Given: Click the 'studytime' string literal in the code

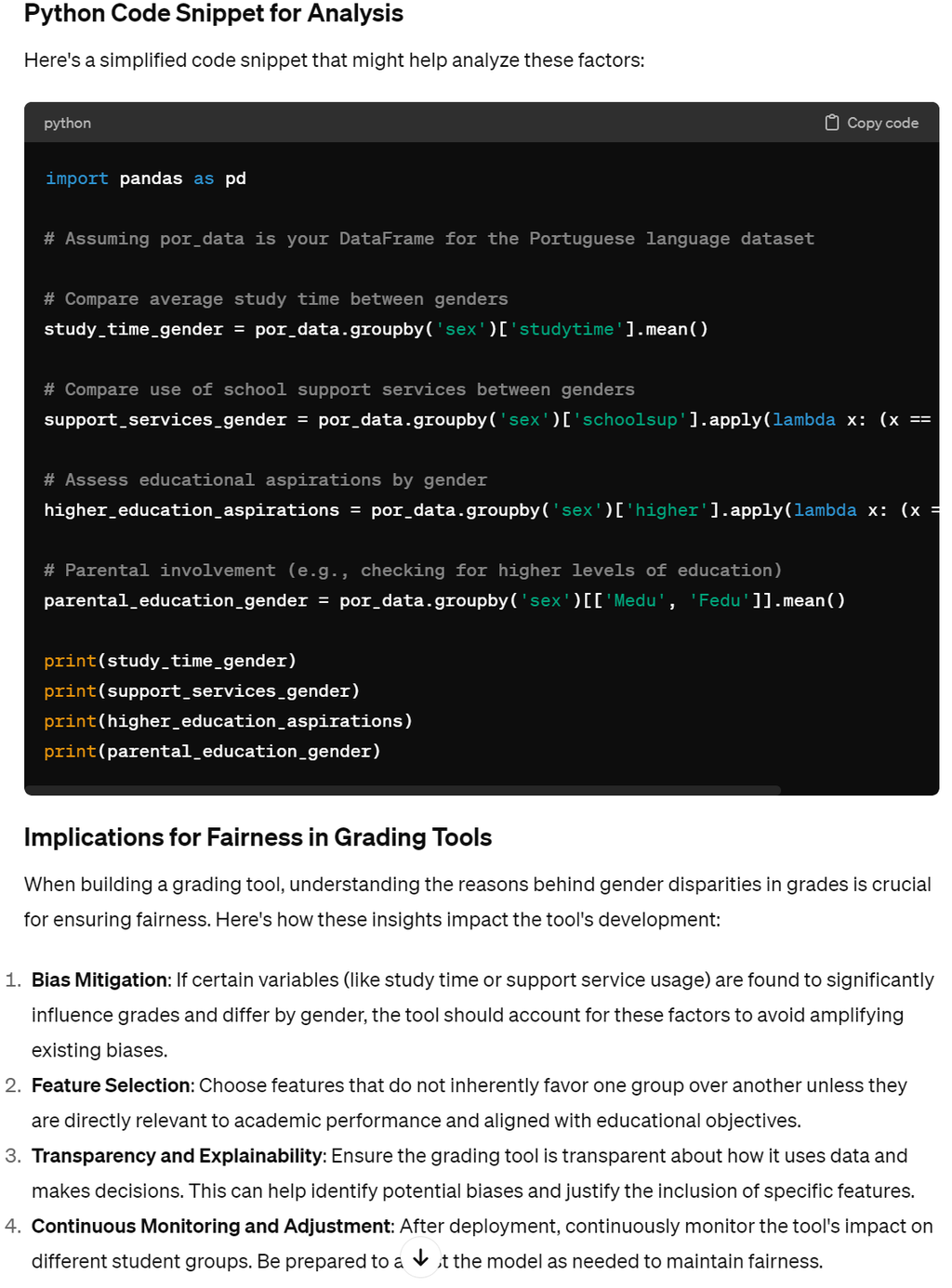Looking at the screenshot, I should point(567,328).
